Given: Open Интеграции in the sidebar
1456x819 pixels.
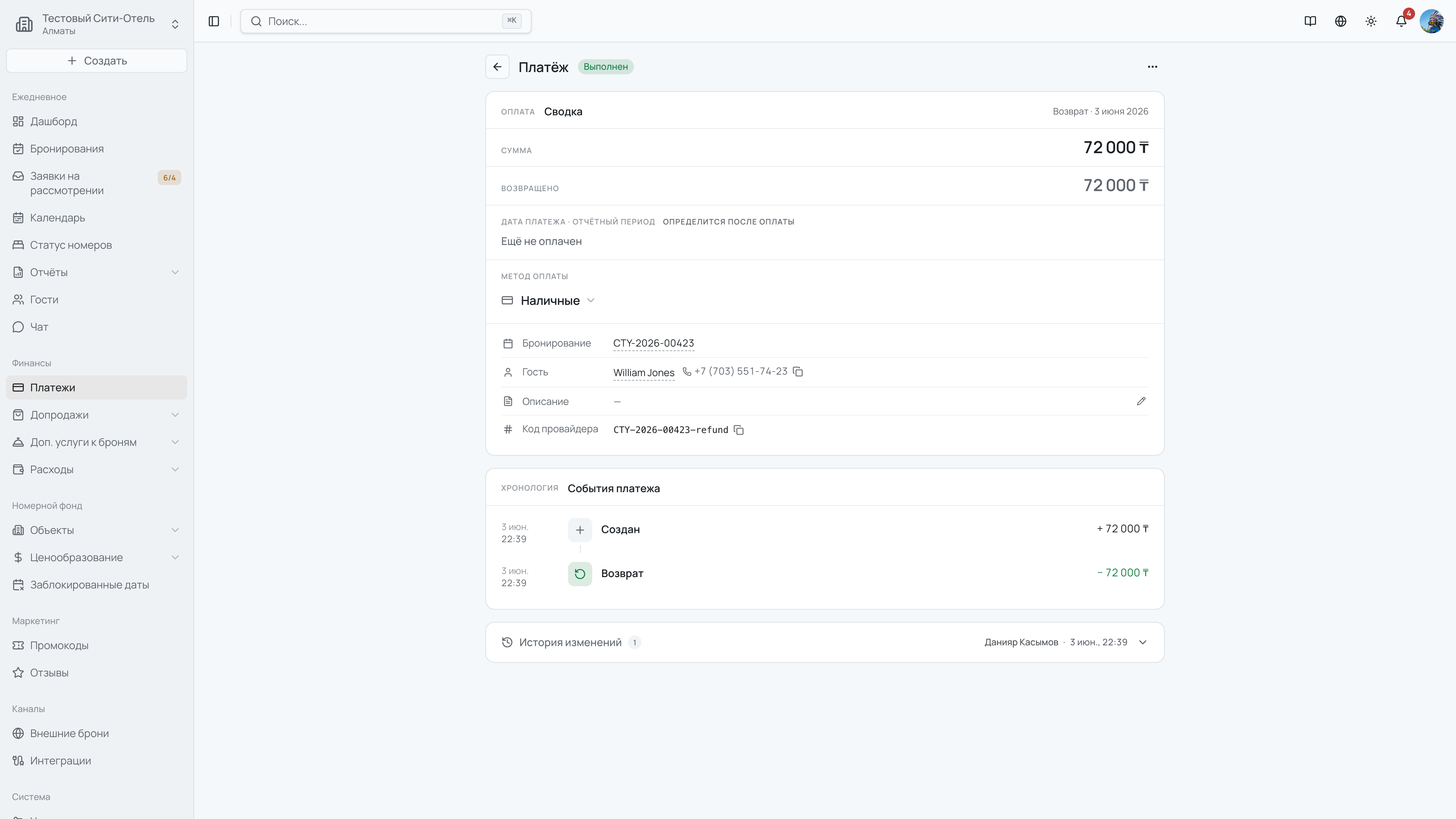Looking at the screenshot, I should coord(97,761).
